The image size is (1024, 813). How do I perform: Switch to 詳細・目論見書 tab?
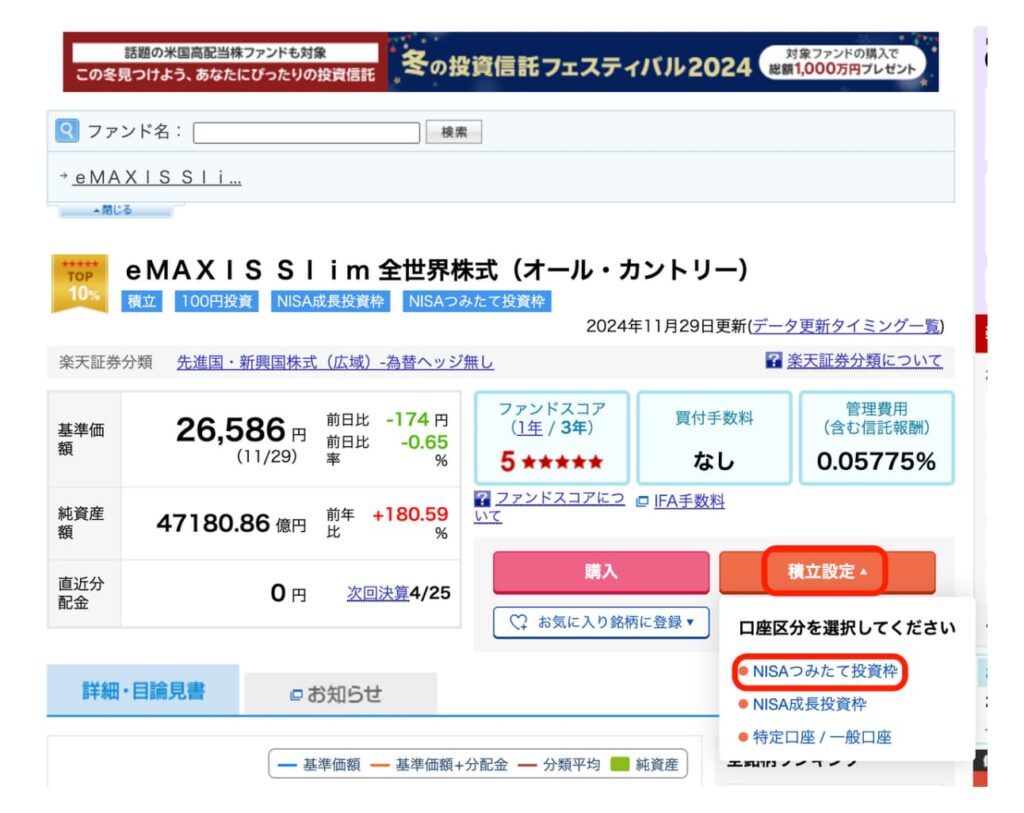point(143,691)
